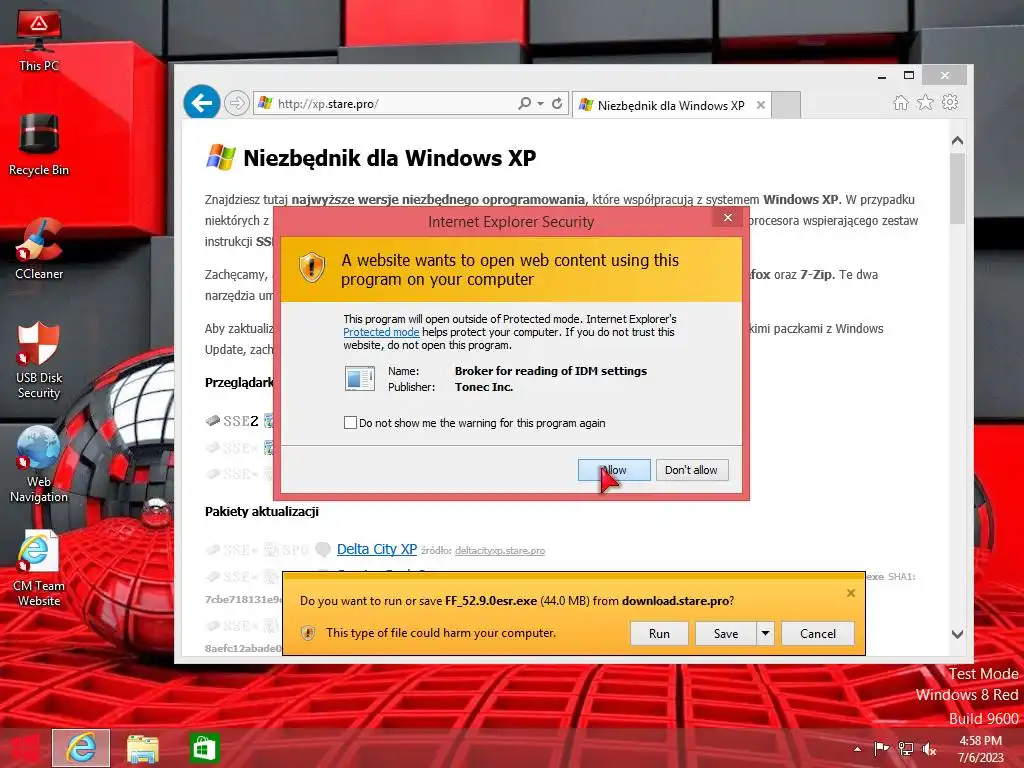The image size is (1024, 768).
Task: Open the Recycle Bin icon
Action: point(39,145)
